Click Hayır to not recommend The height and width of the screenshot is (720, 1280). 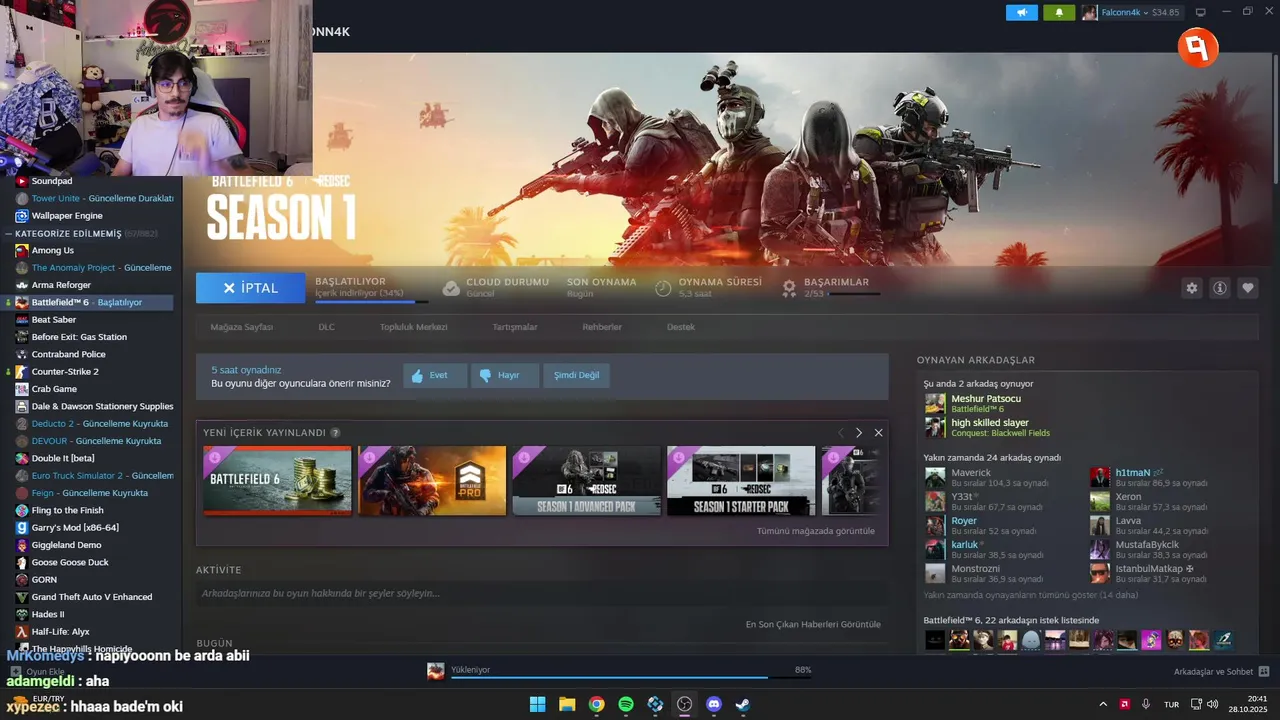(505, 375)
